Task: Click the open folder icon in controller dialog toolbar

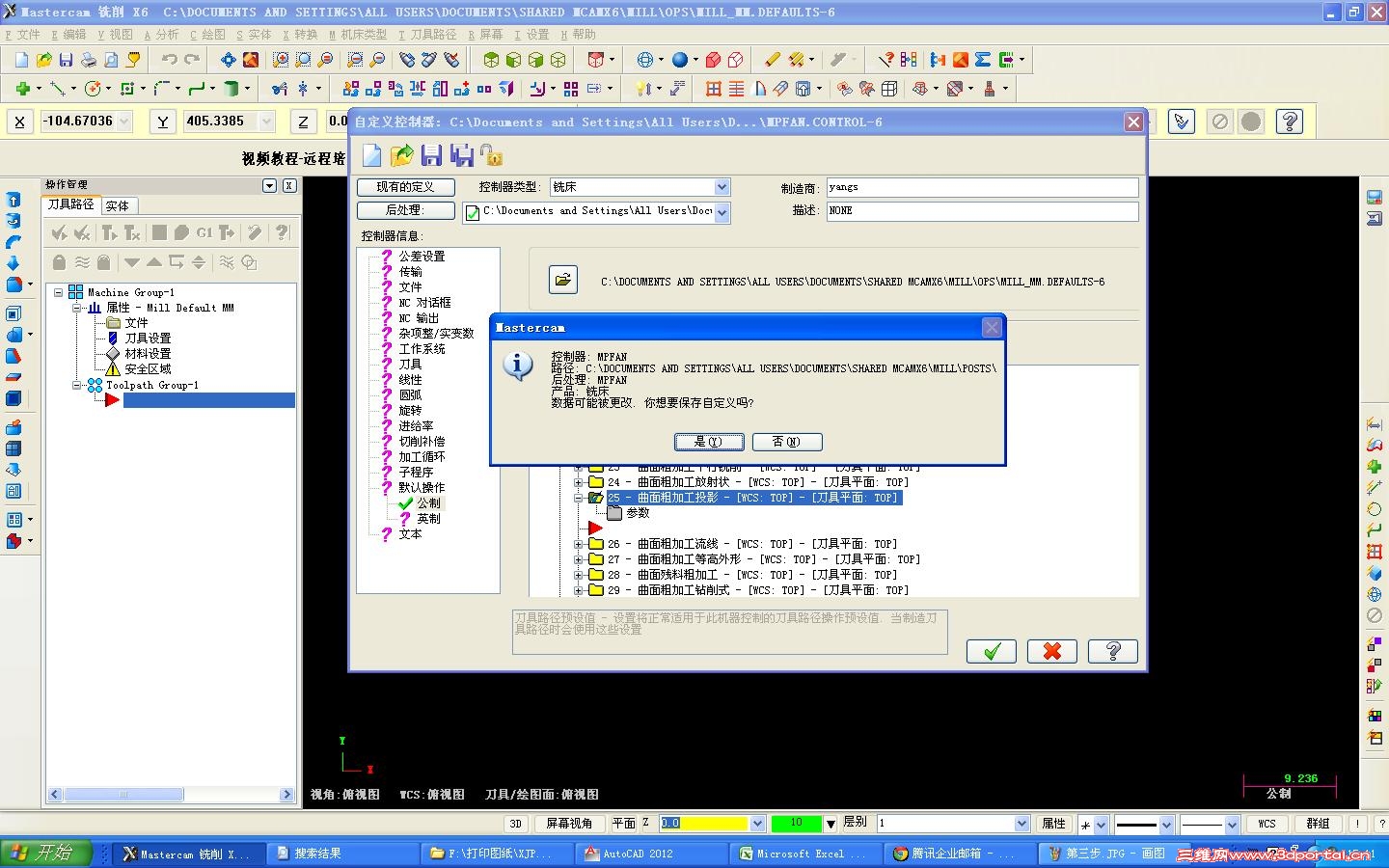Action: pos(402,155)
